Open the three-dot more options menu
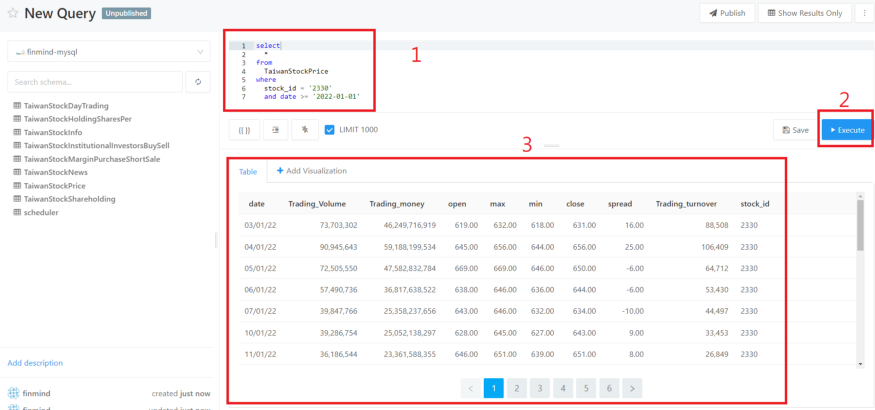 tap(864, 13)
